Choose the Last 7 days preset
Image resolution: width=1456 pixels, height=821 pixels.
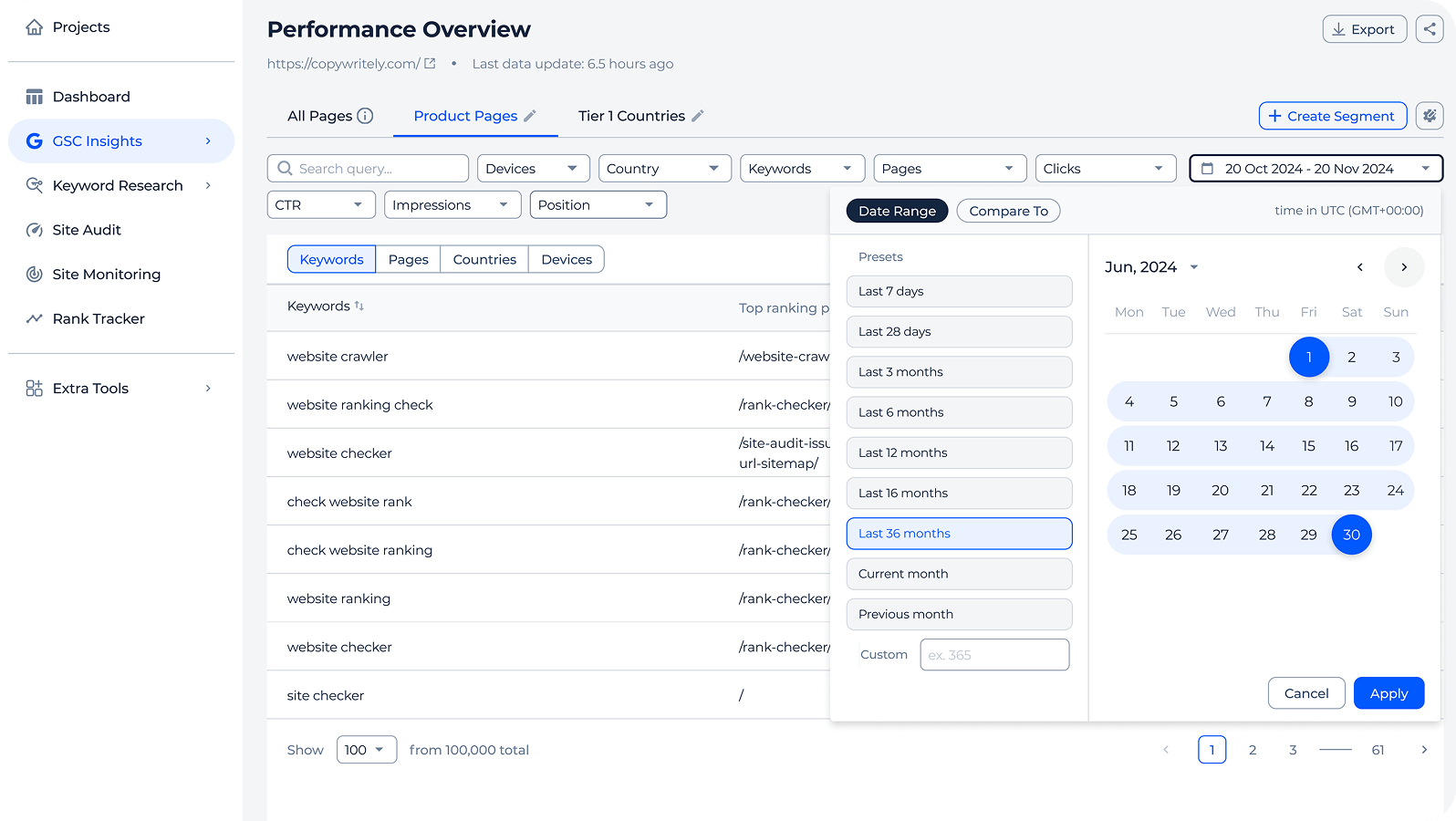point(959,292)
